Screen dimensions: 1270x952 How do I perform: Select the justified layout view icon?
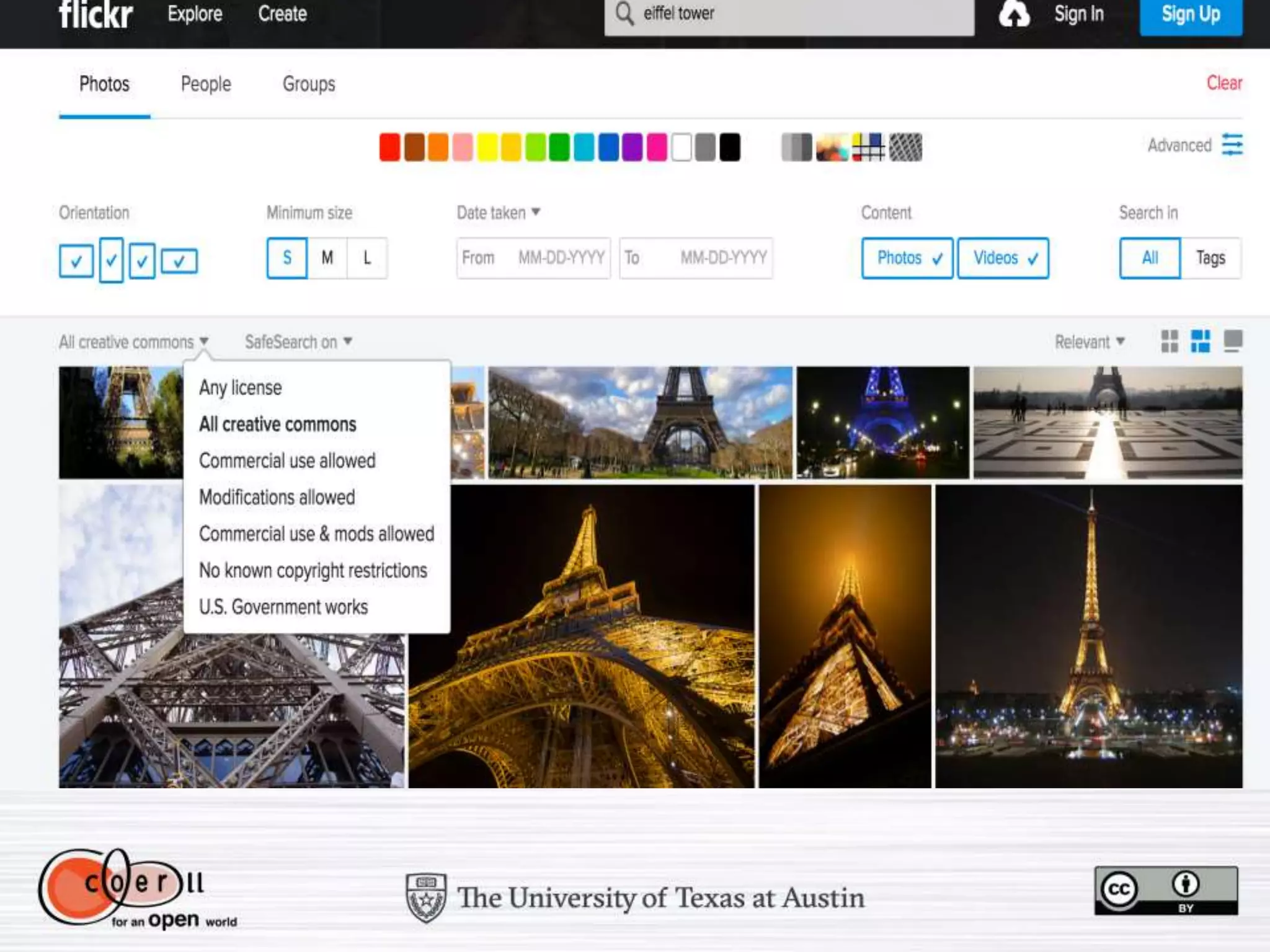click(x=1201, y=341)
